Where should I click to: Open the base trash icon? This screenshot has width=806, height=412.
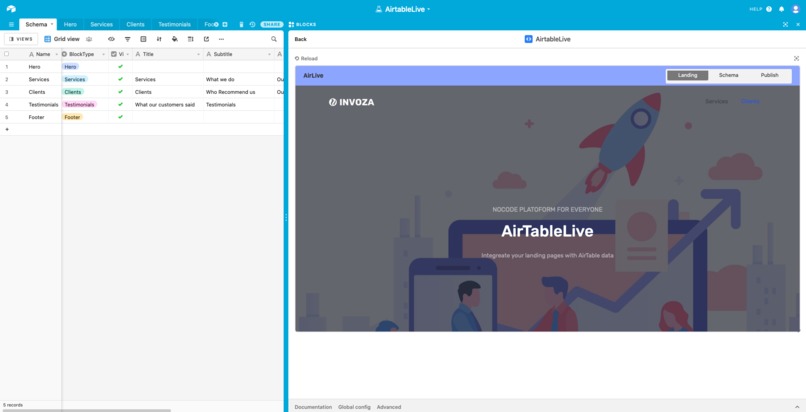click(242, 25)
